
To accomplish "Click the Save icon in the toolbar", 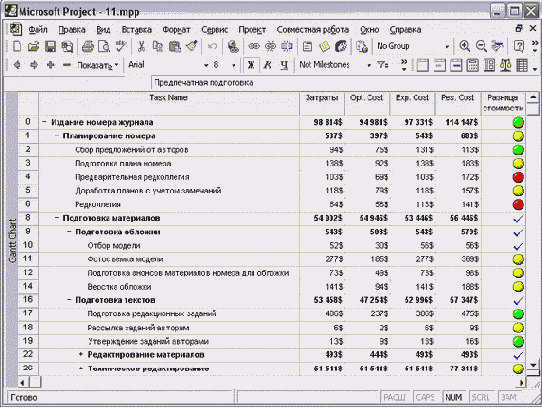I will click(x=50, y=46).
